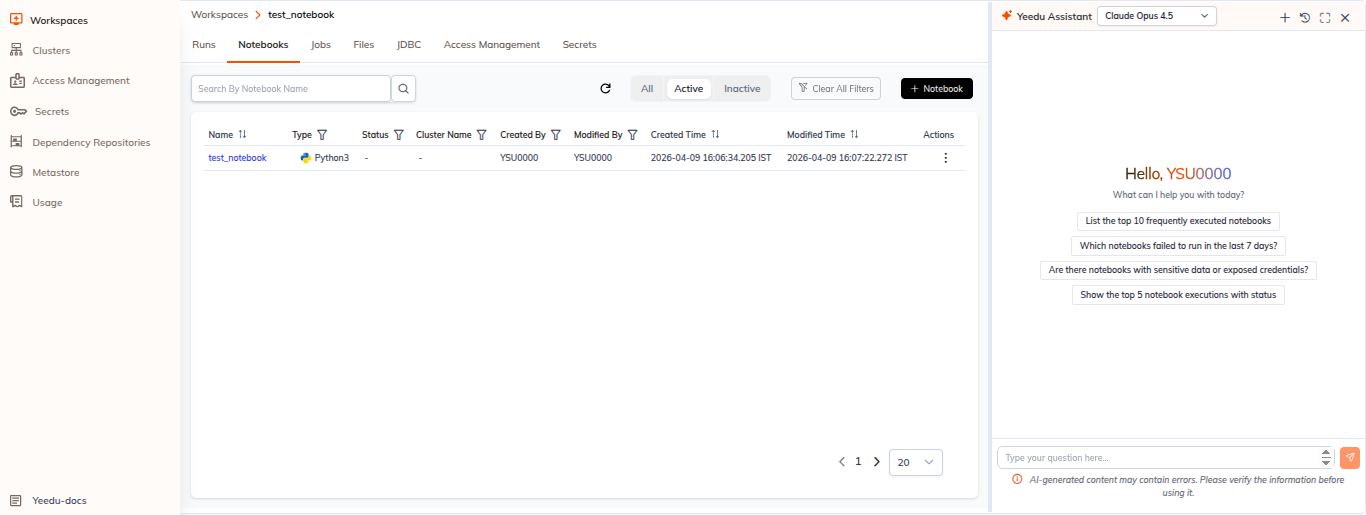
Task: Open the Dependency Repositories sidebar icon
Action: tap(16, 142)
